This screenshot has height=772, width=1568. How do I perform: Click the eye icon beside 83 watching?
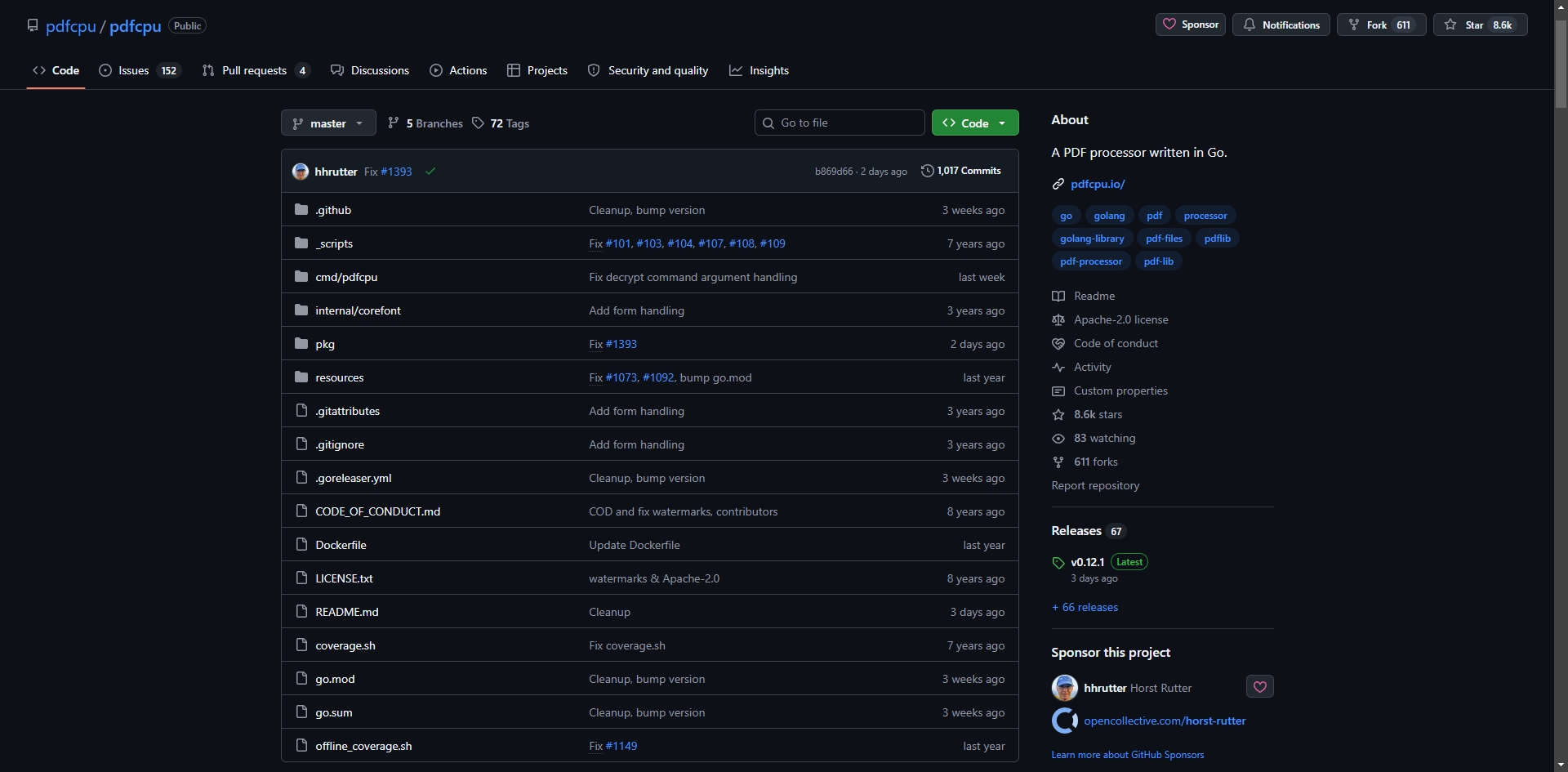[1058, 438]
